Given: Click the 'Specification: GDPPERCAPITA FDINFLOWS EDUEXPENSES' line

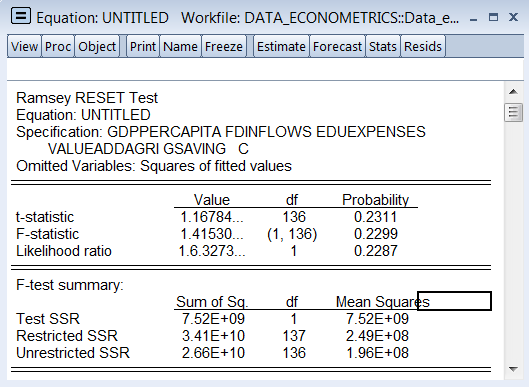Looking at the screenshot, I should (x=221, y=132).
